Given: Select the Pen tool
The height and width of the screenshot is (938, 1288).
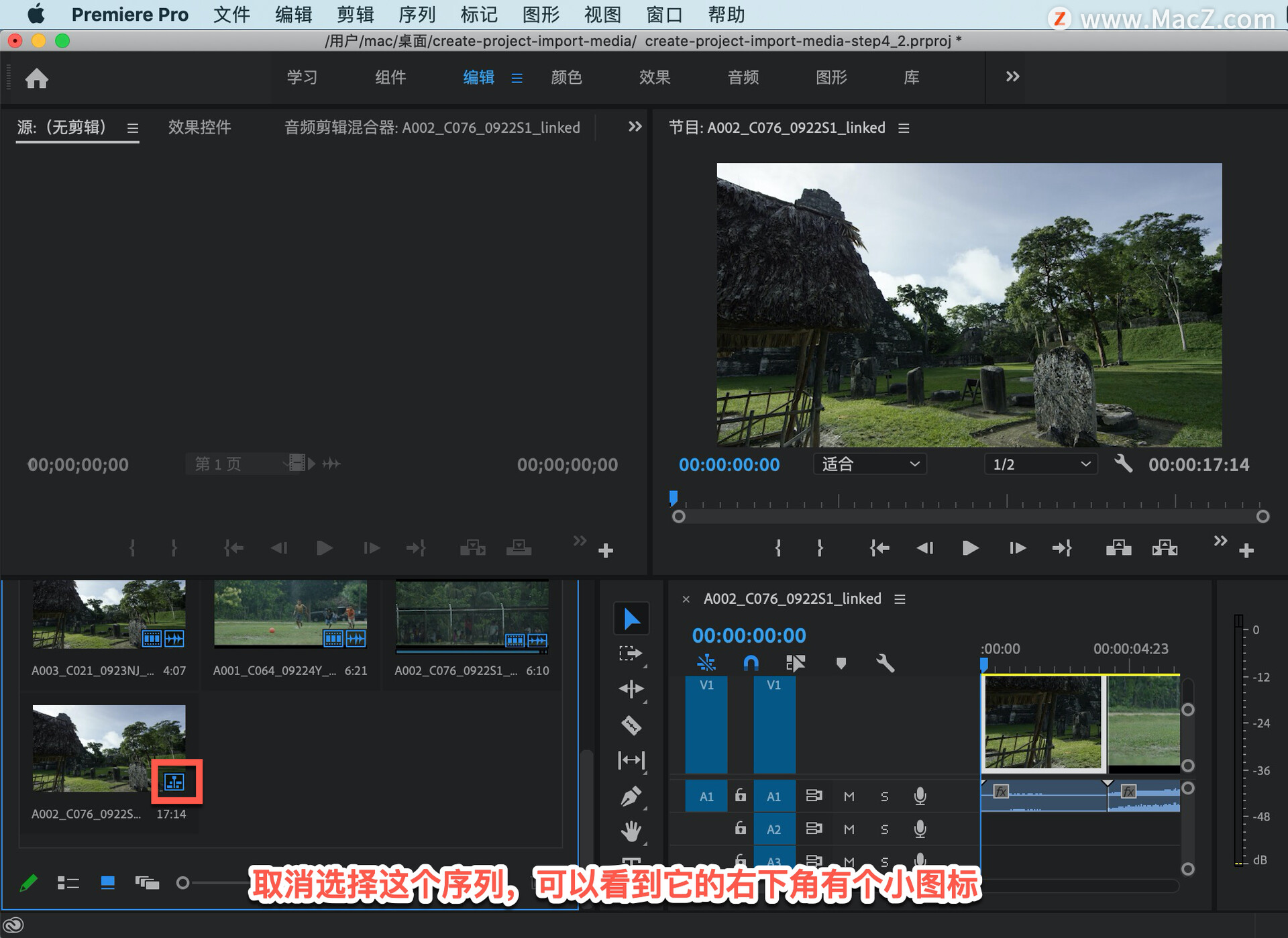Looking at the screenshot, I should (631, 796).
